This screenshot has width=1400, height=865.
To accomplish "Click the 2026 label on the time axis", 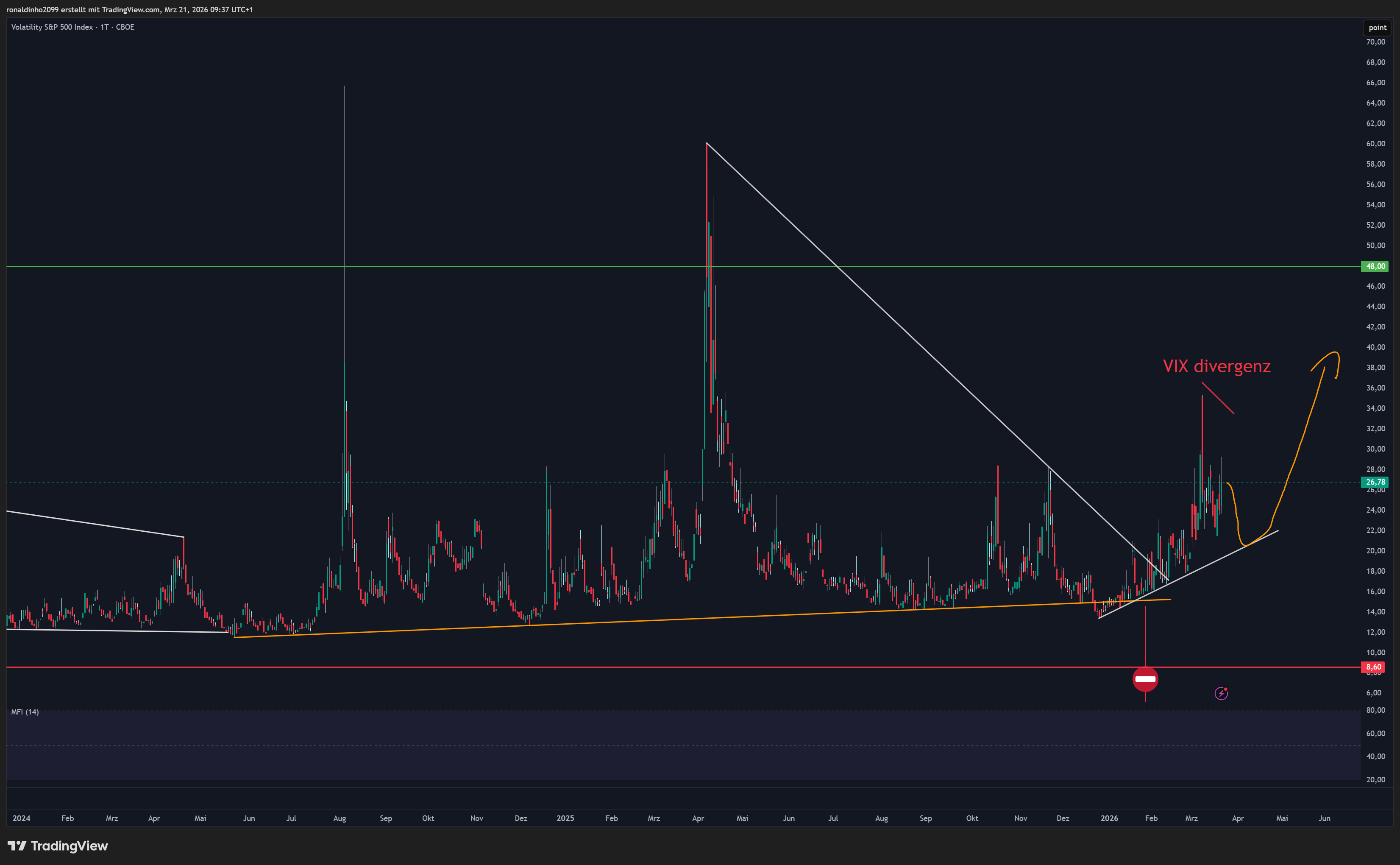I will pos(1110,818).
